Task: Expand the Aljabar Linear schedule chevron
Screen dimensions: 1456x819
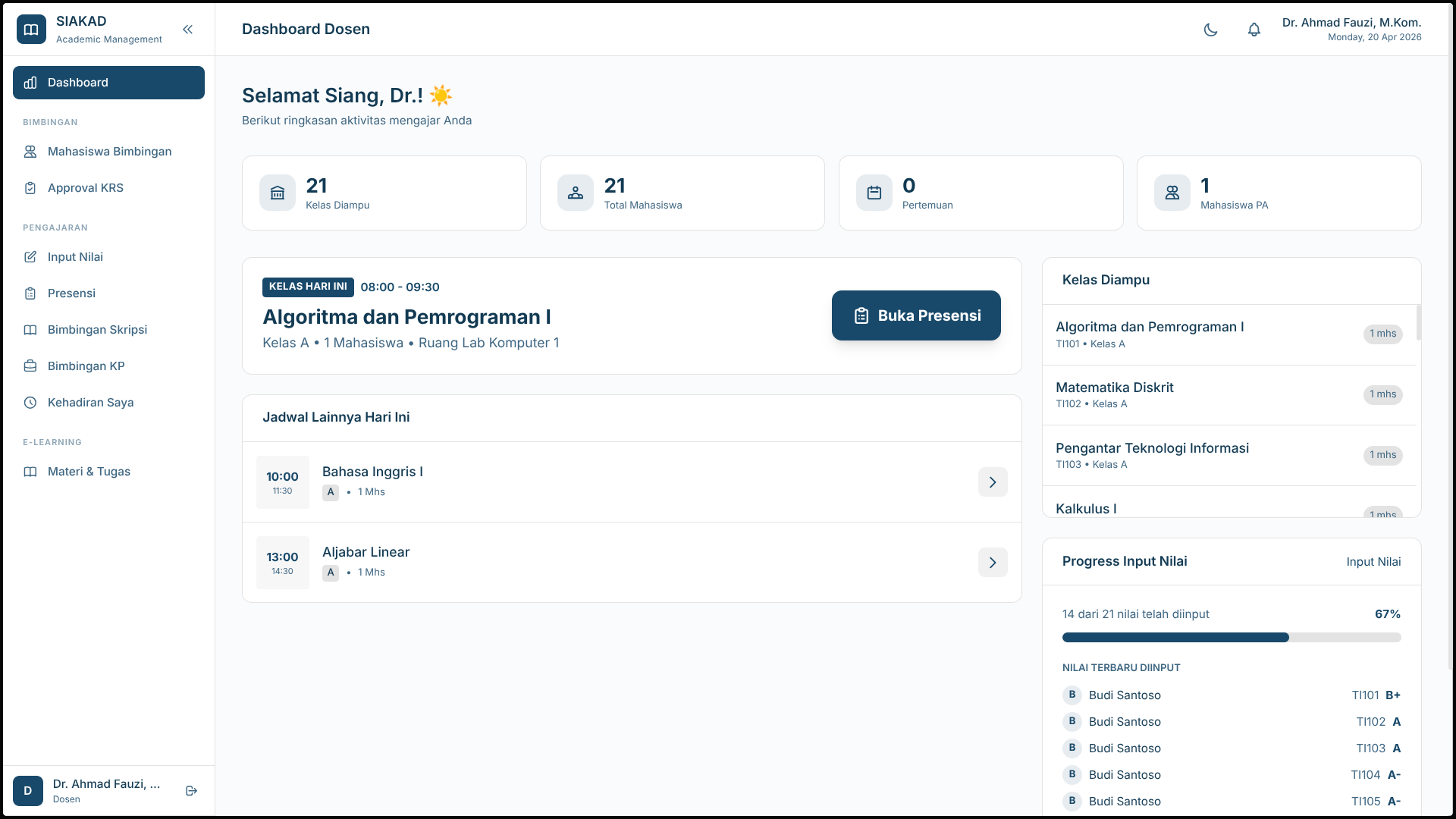Action: [993, 563]
